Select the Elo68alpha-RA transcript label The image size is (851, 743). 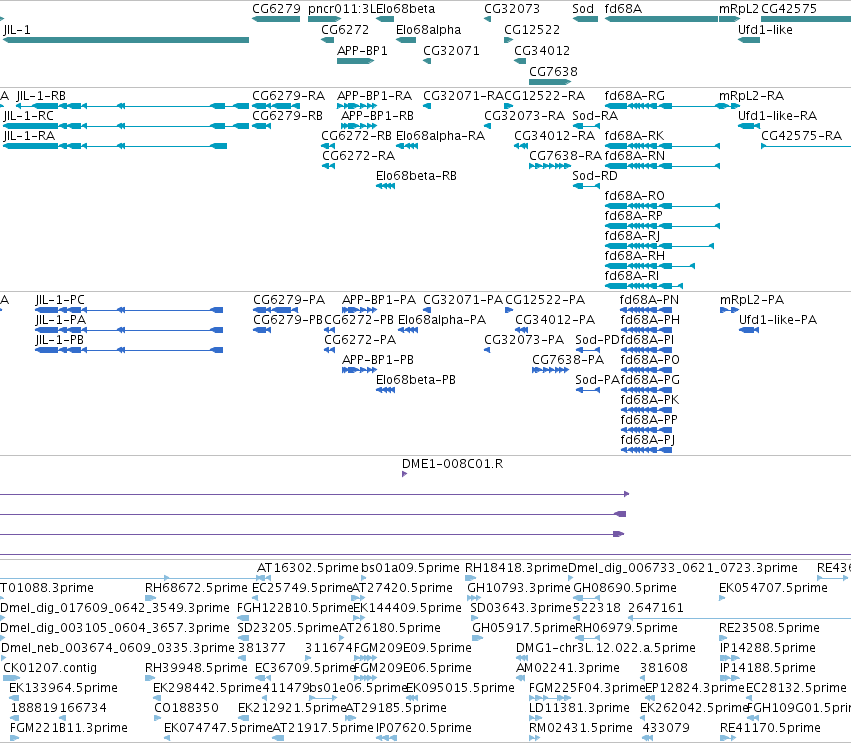pyautogui.click(x=440, y=136)
